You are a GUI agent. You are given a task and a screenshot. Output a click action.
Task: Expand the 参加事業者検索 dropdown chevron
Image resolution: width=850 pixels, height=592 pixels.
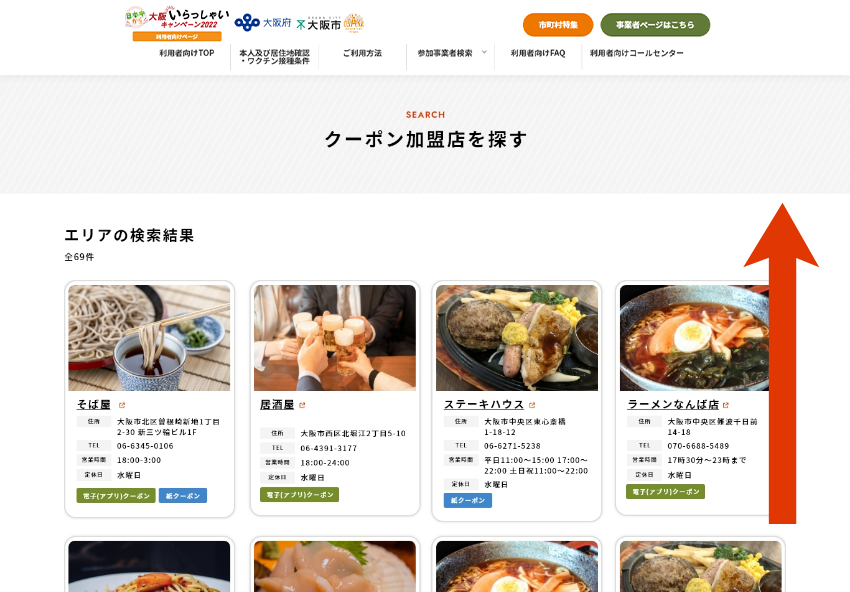pos(484,53)
